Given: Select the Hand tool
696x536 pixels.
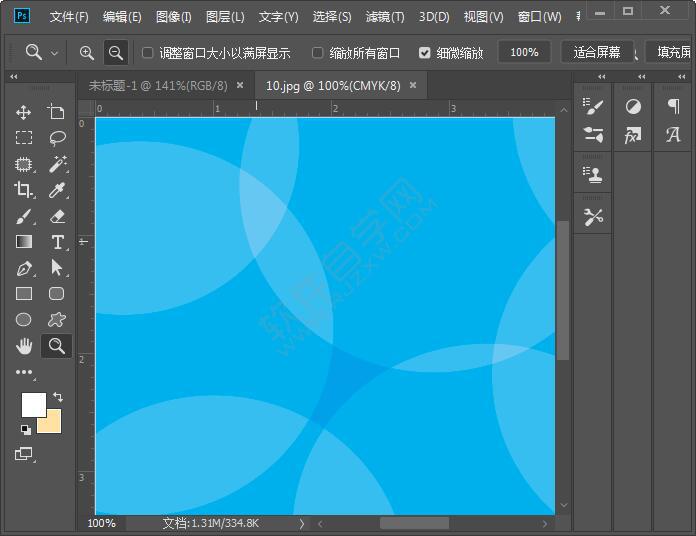Looking at the screenshot, I should click(x=24, y=346).
